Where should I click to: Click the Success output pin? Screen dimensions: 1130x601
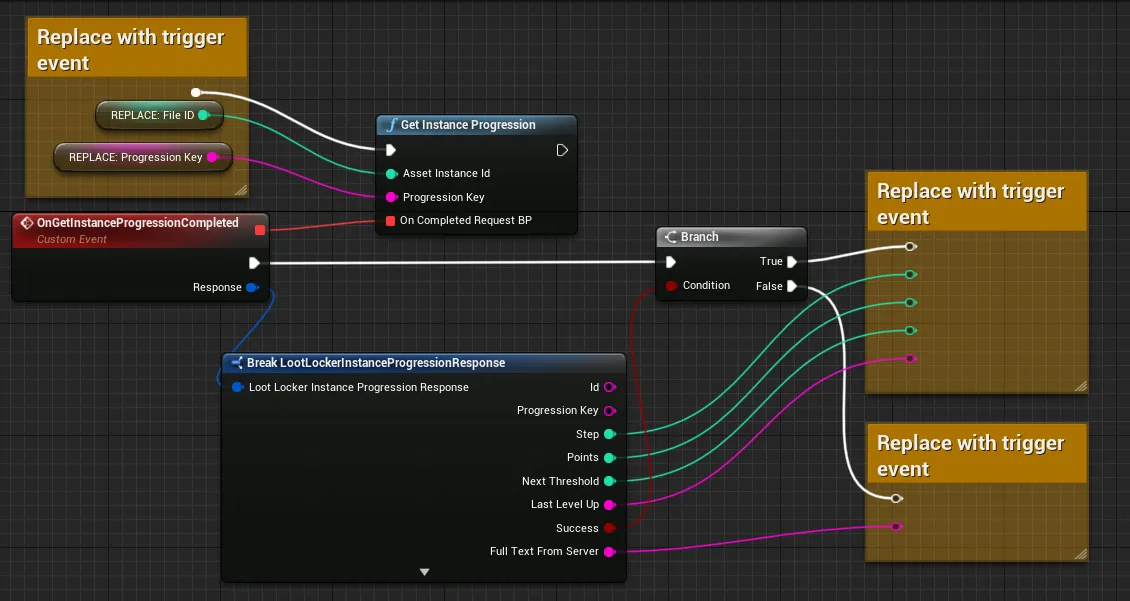pos(610,528)
